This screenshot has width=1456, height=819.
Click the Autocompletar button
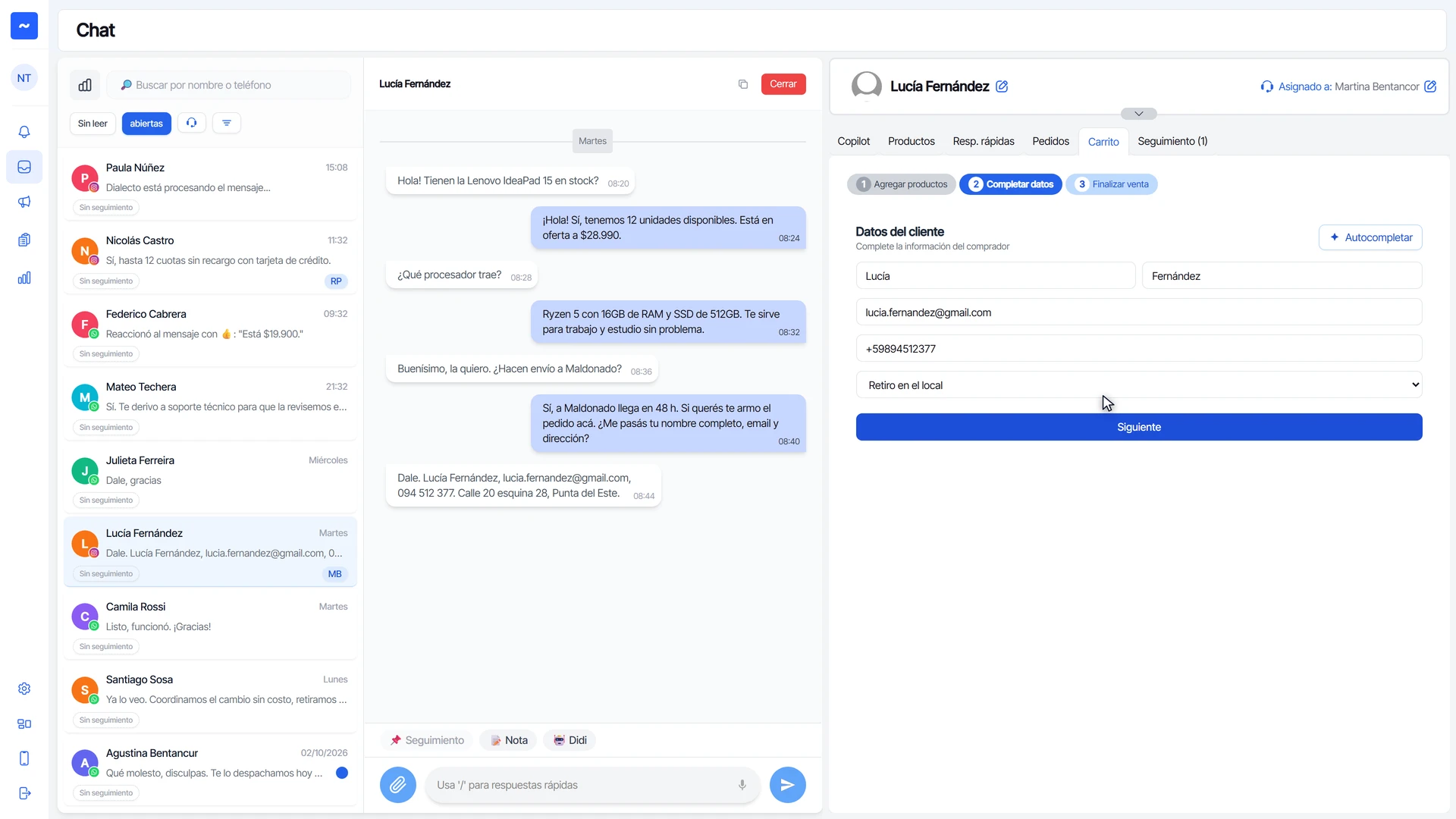pos(1370,237)
